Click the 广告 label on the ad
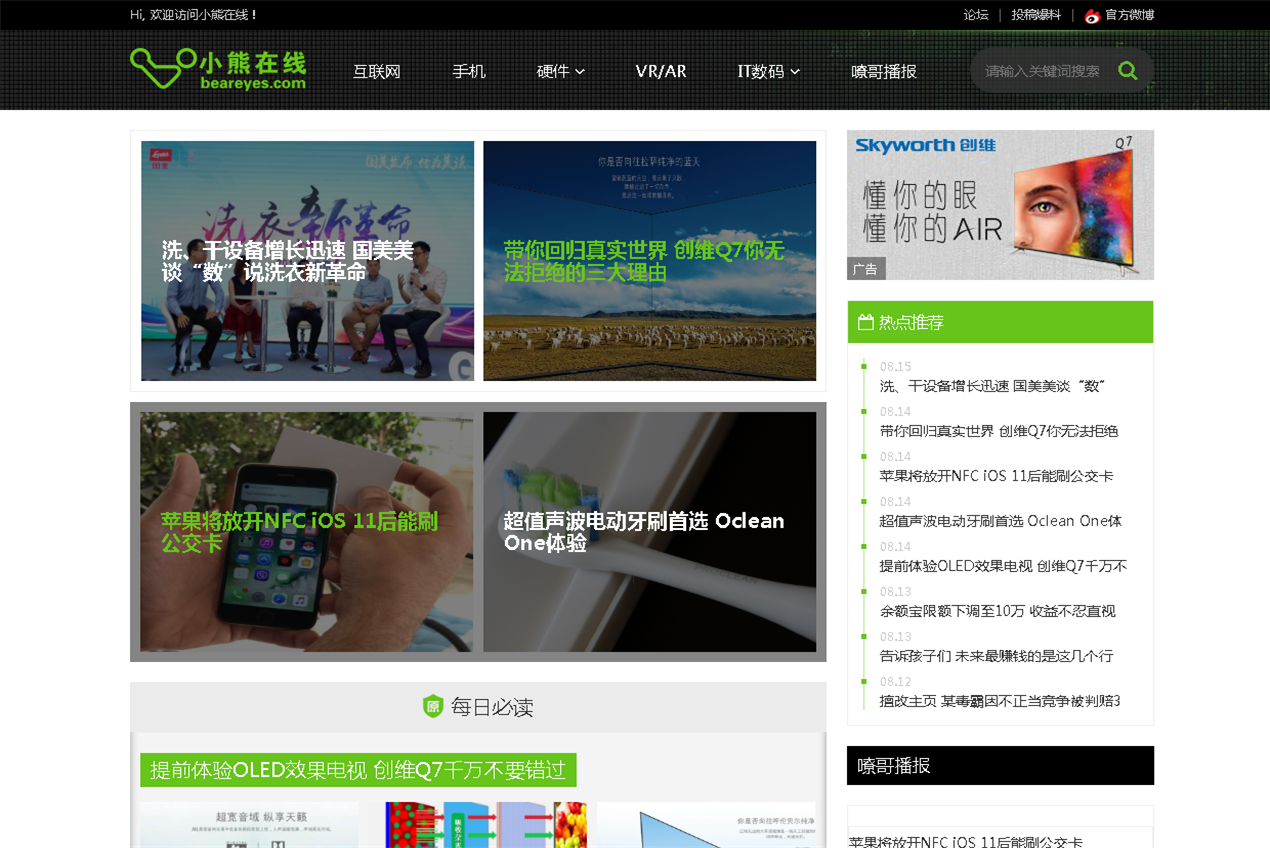1270x848 pixels. pyautogui.click(x=866, y=269)
